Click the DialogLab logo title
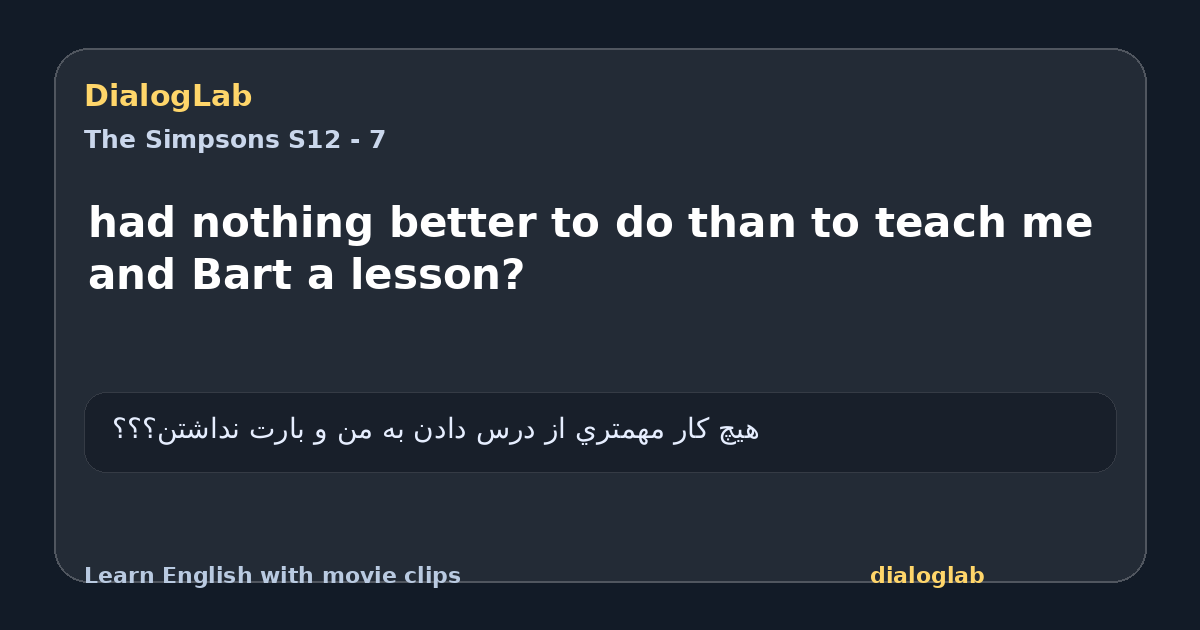1200x630 pixels. (168, 96)
